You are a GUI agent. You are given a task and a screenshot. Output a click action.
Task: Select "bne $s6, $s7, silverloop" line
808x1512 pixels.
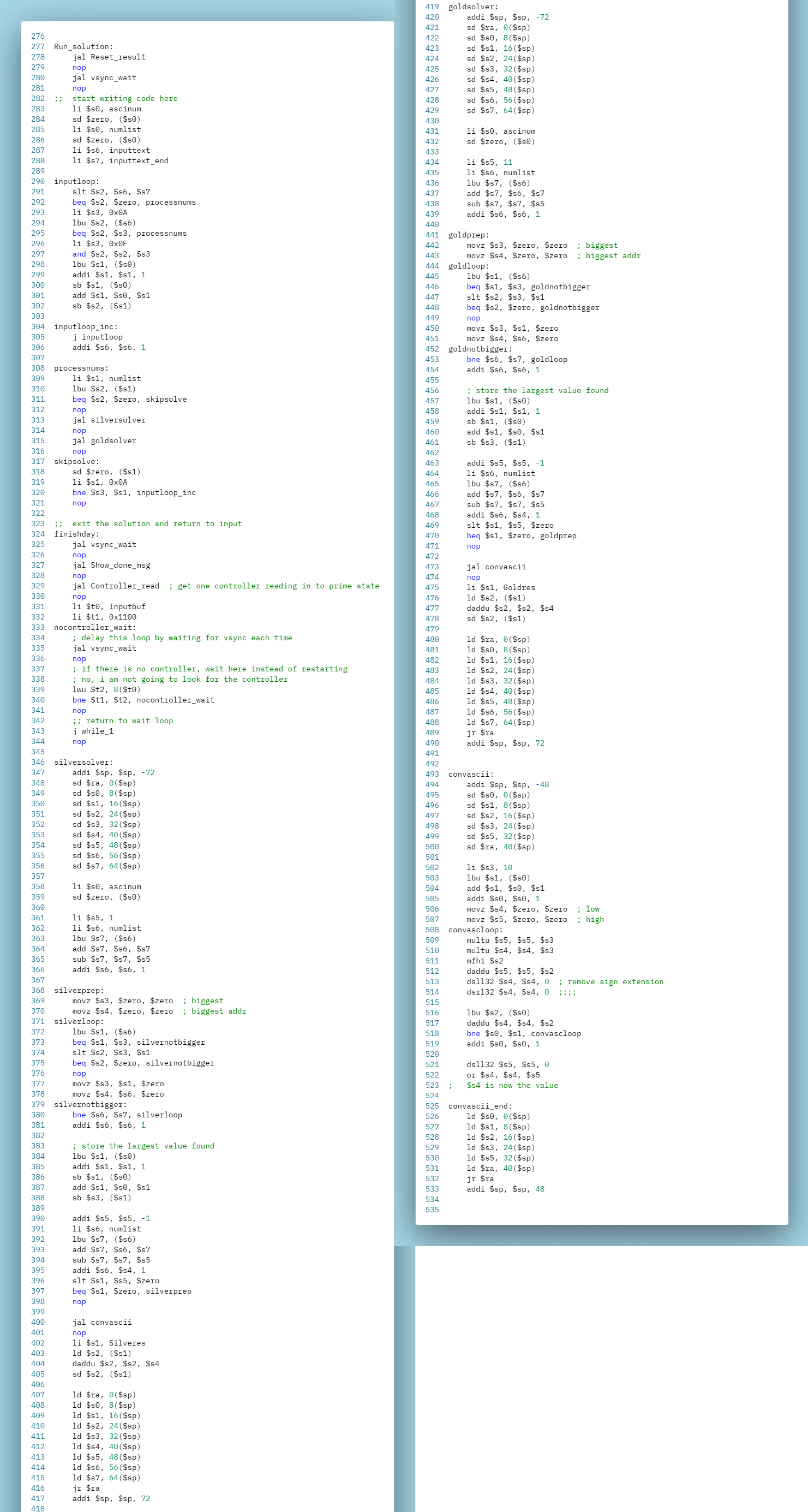[x=127, y=1115]
